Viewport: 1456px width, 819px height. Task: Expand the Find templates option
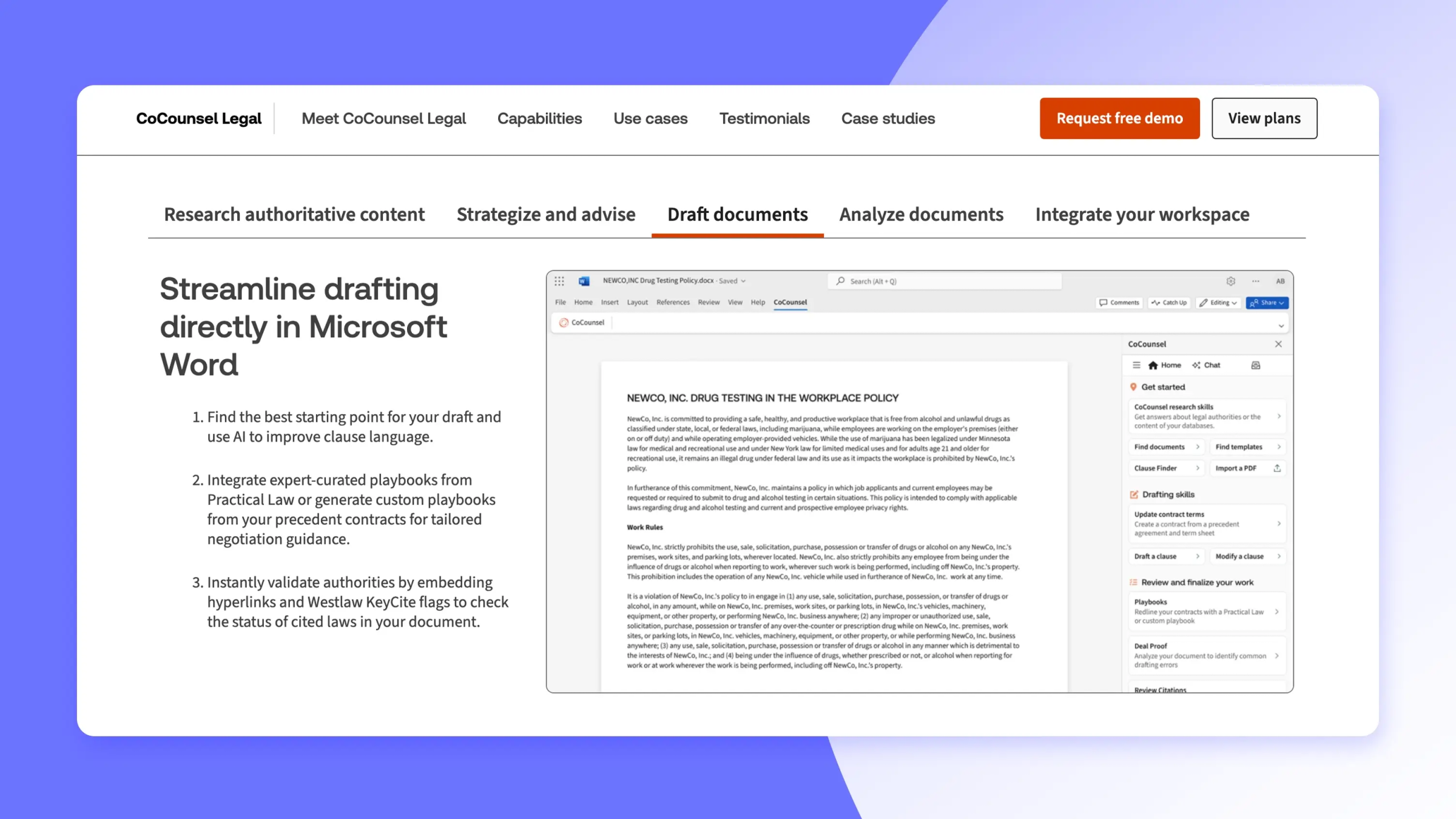[1279, 447]
